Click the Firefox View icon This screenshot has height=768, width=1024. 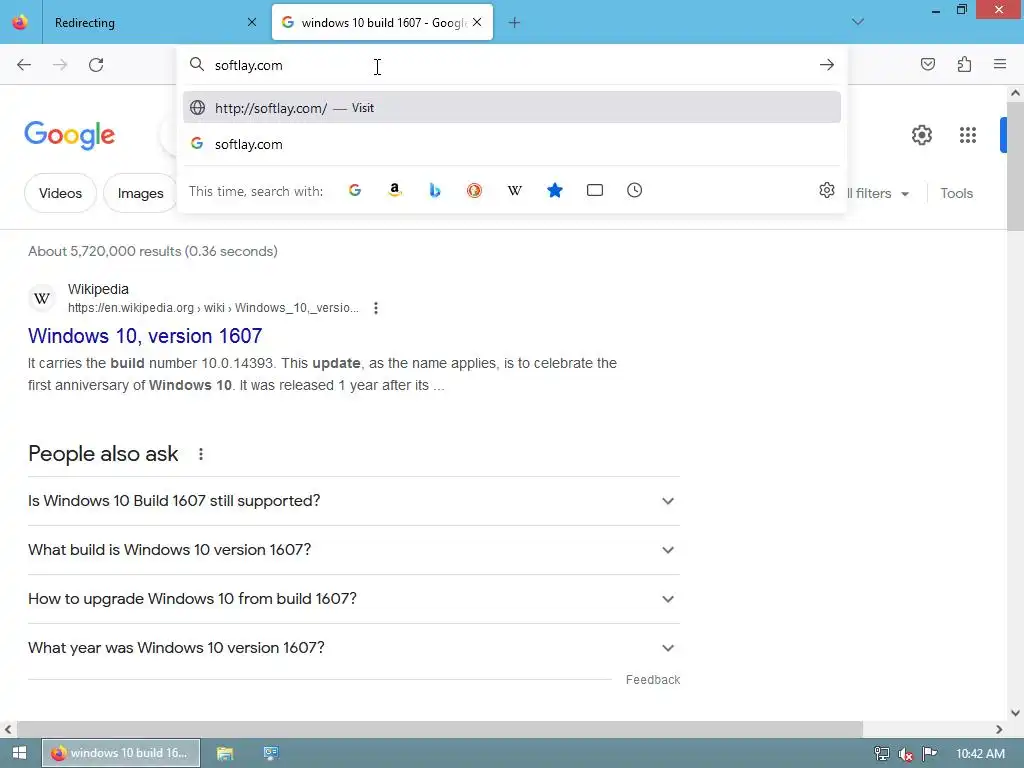[x=20, y=22]
